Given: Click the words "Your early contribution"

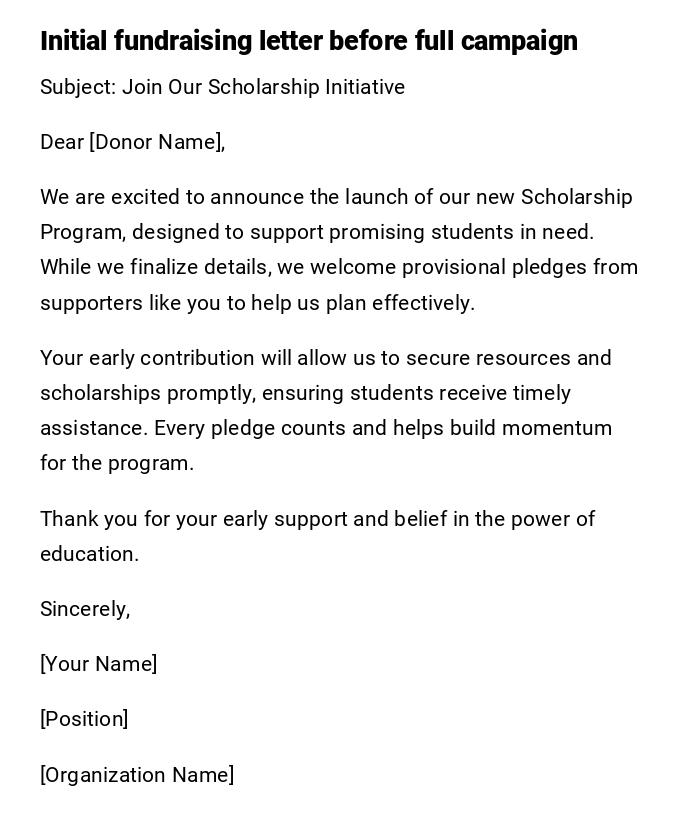Looking at the screenshot, I should coord(147,358).
